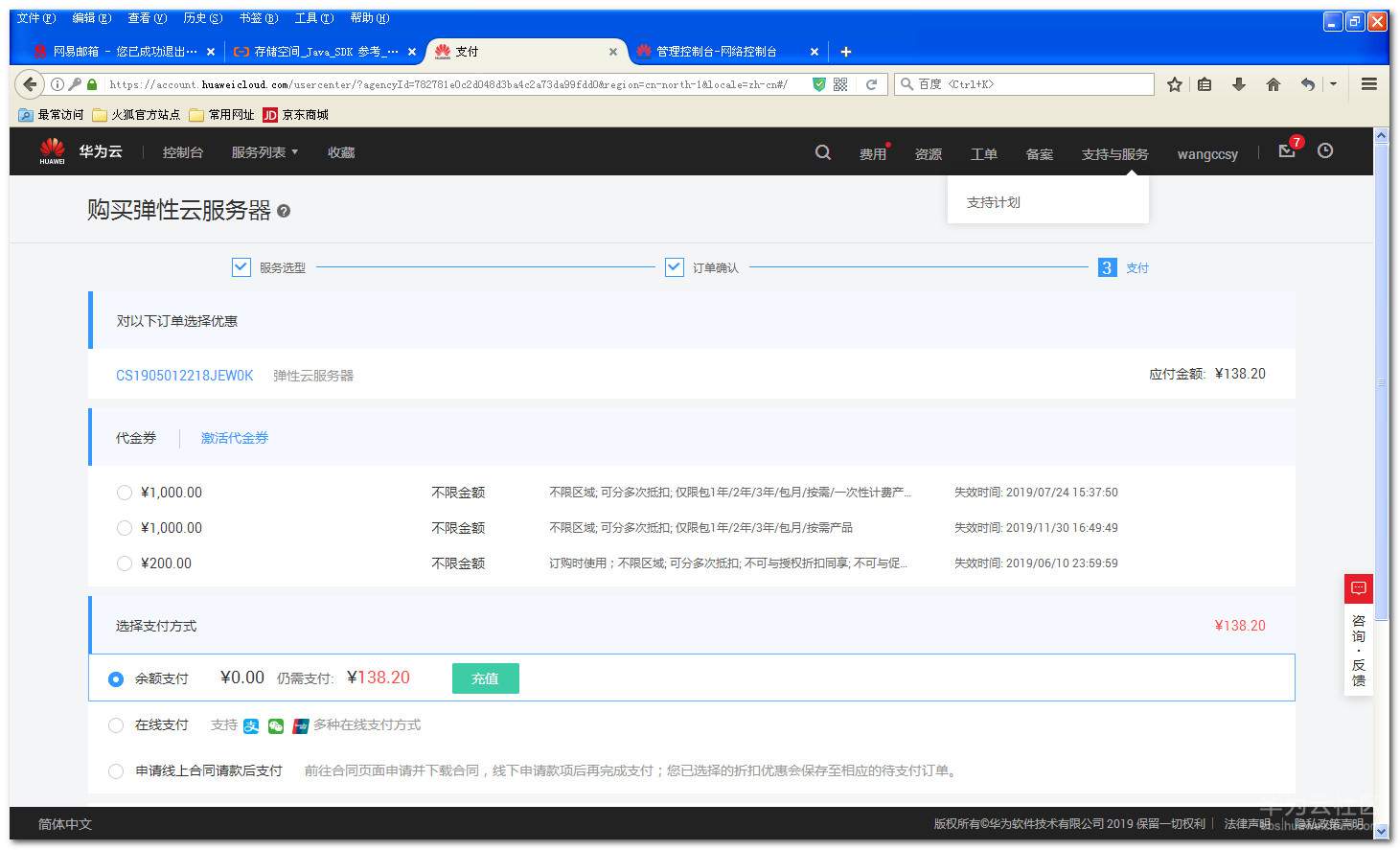The image size is (1400, 850).
Task: Click the Huawei Cloud logo
Action: (80, 151)
